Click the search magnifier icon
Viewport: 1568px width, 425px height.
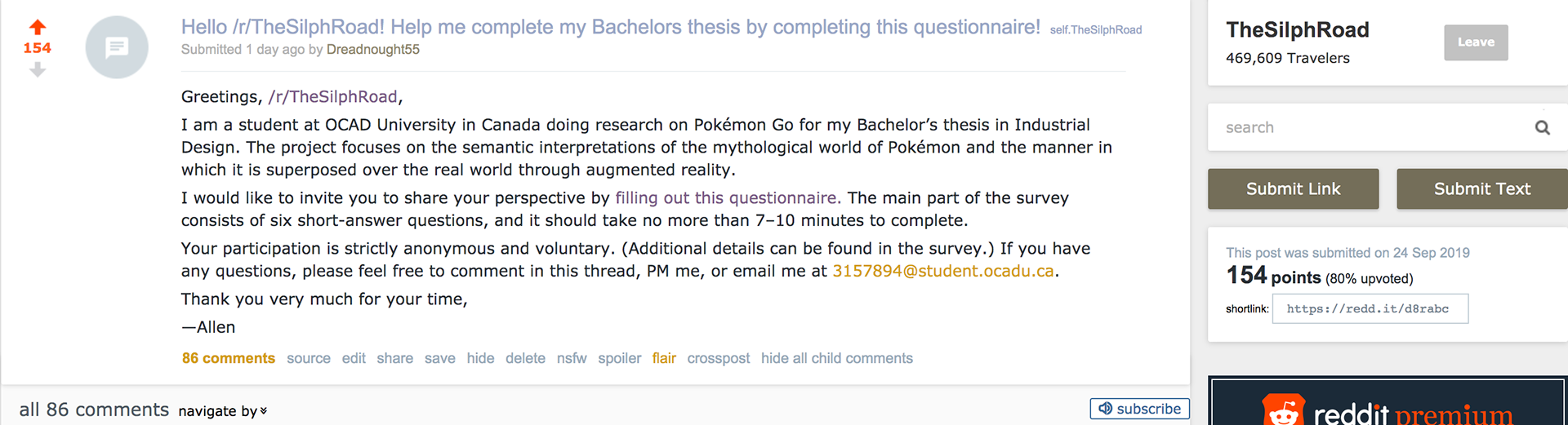pos(1542,127)
